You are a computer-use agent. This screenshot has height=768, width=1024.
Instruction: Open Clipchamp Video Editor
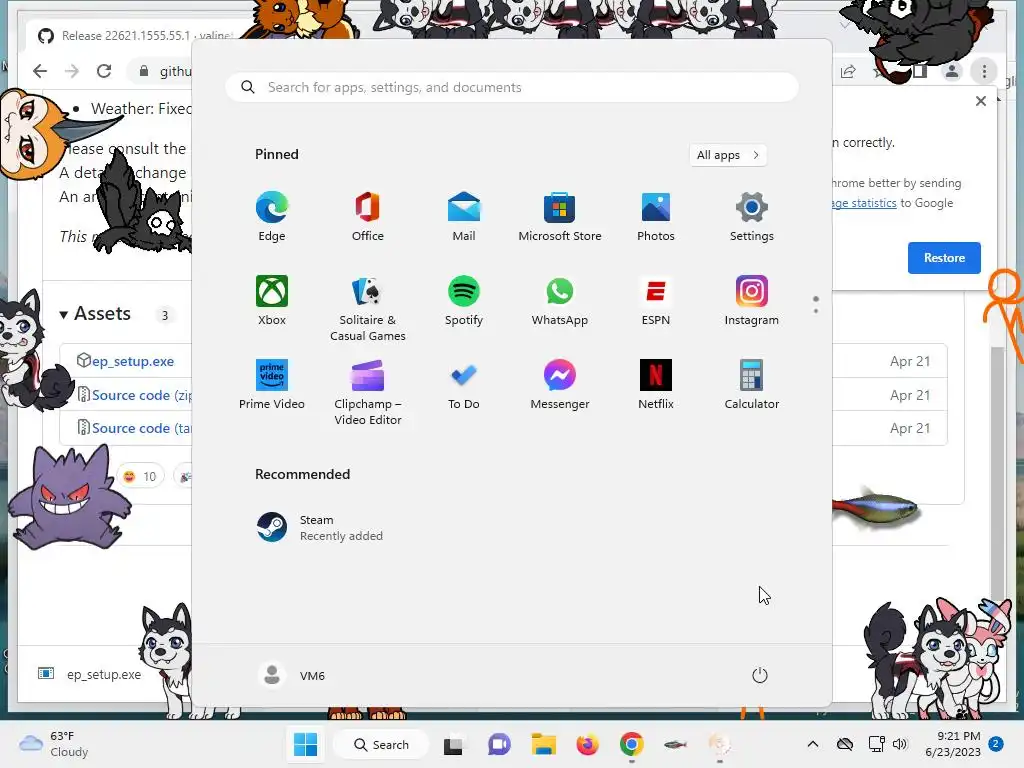coord(368,392)
